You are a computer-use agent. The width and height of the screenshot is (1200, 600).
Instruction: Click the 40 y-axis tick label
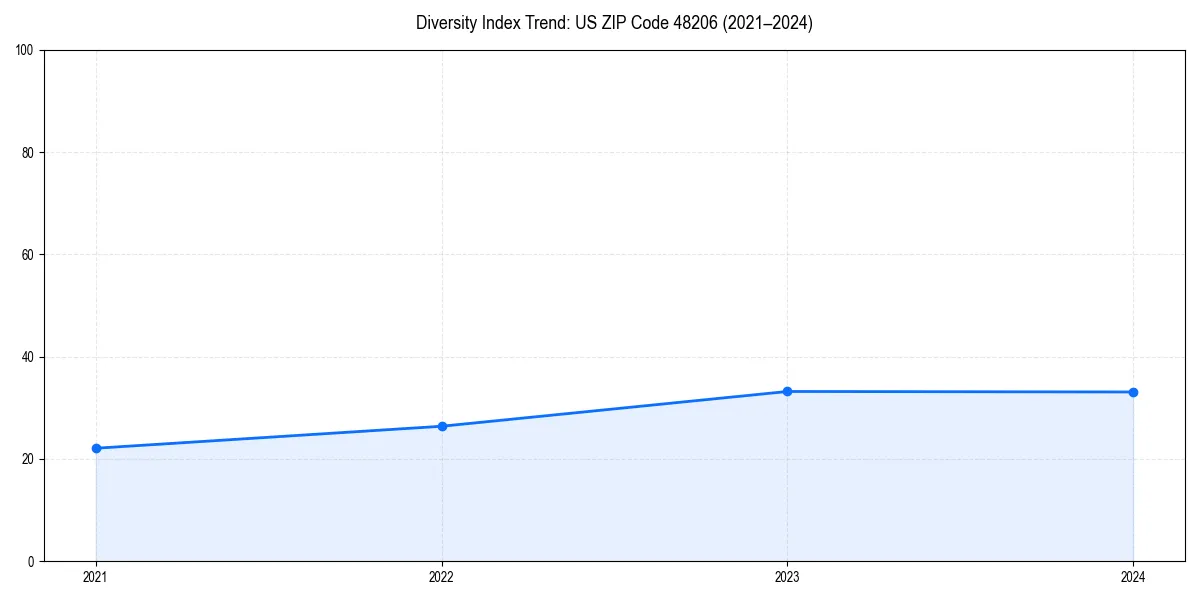[27, 355]
